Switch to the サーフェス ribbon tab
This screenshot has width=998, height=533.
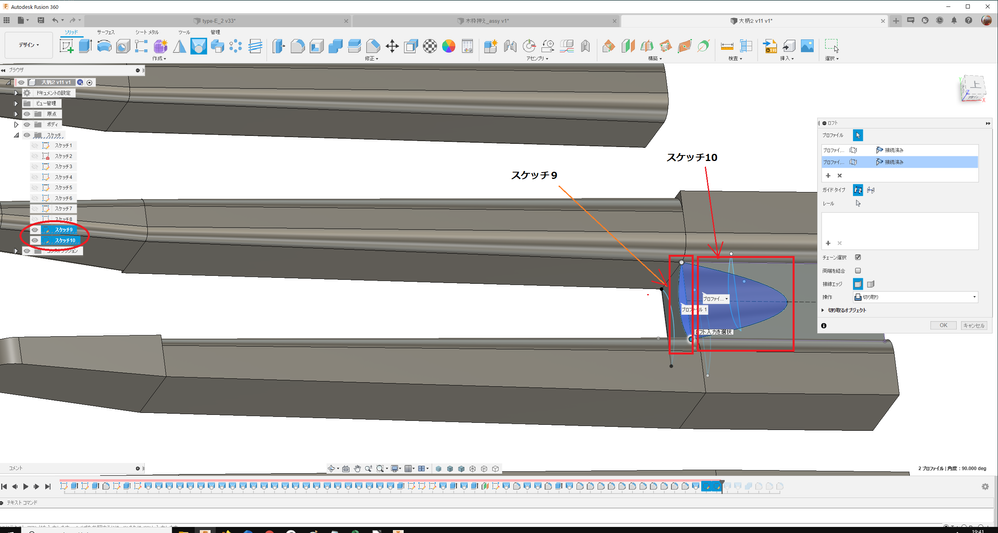[106, 31]
